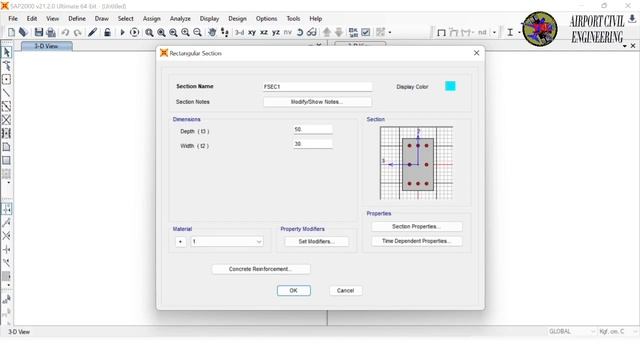Click the Move Down in list arrow icon
The width and height of the screenshot is (640, 360).
point(339,32)
